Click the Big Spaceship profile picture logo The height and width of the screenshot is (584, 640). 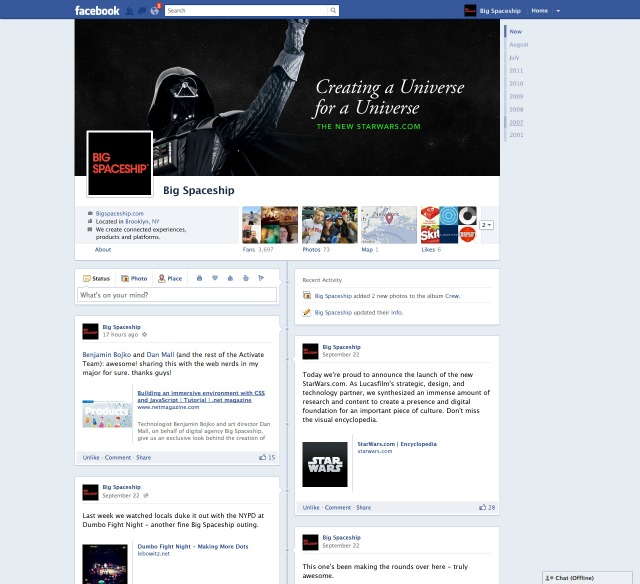[x=119, y=163]
